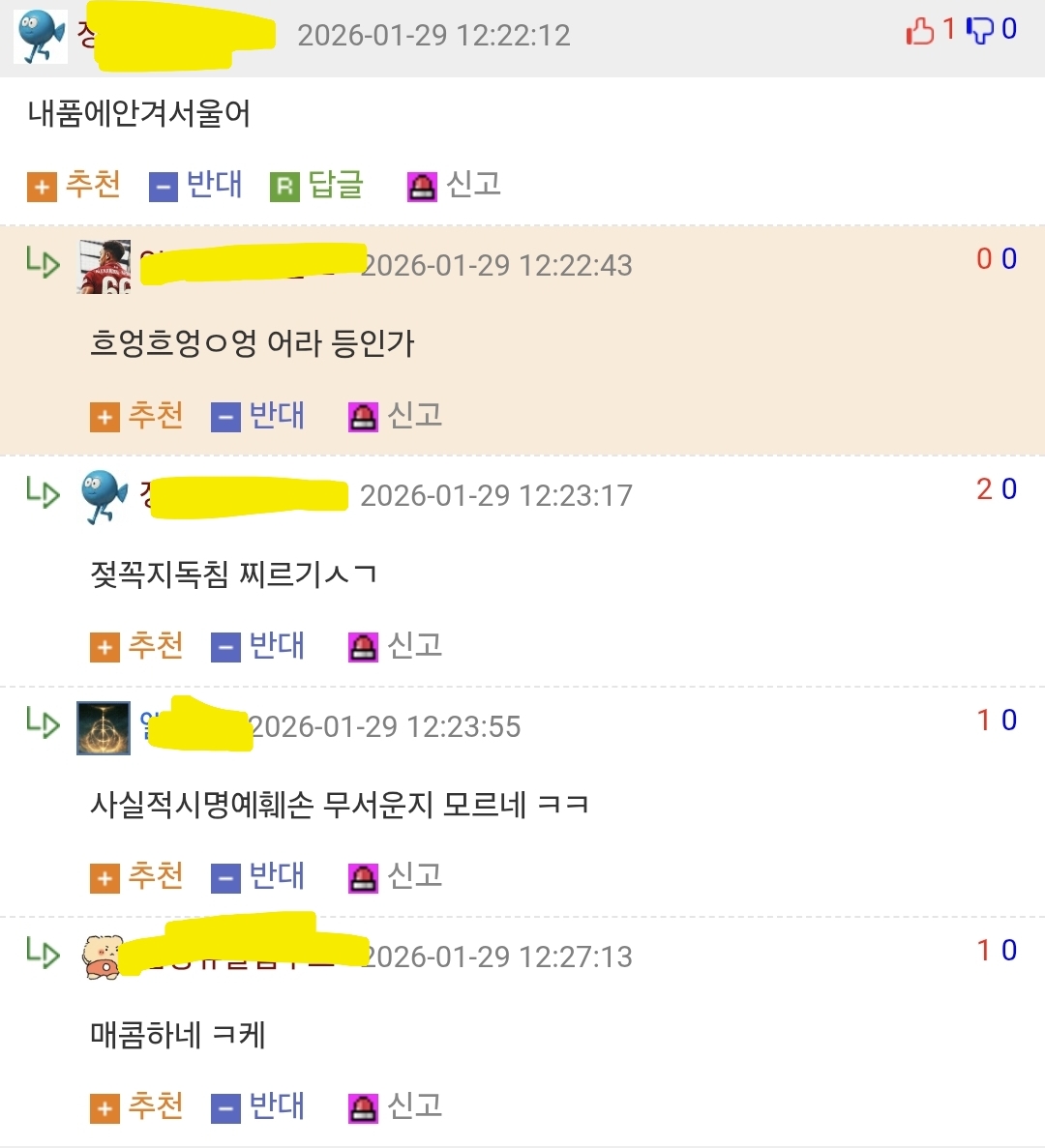This screenshot has height=1148, width=1045.
Task: Click the thumbs-up icon on the top comment
Action: point(920,32)
